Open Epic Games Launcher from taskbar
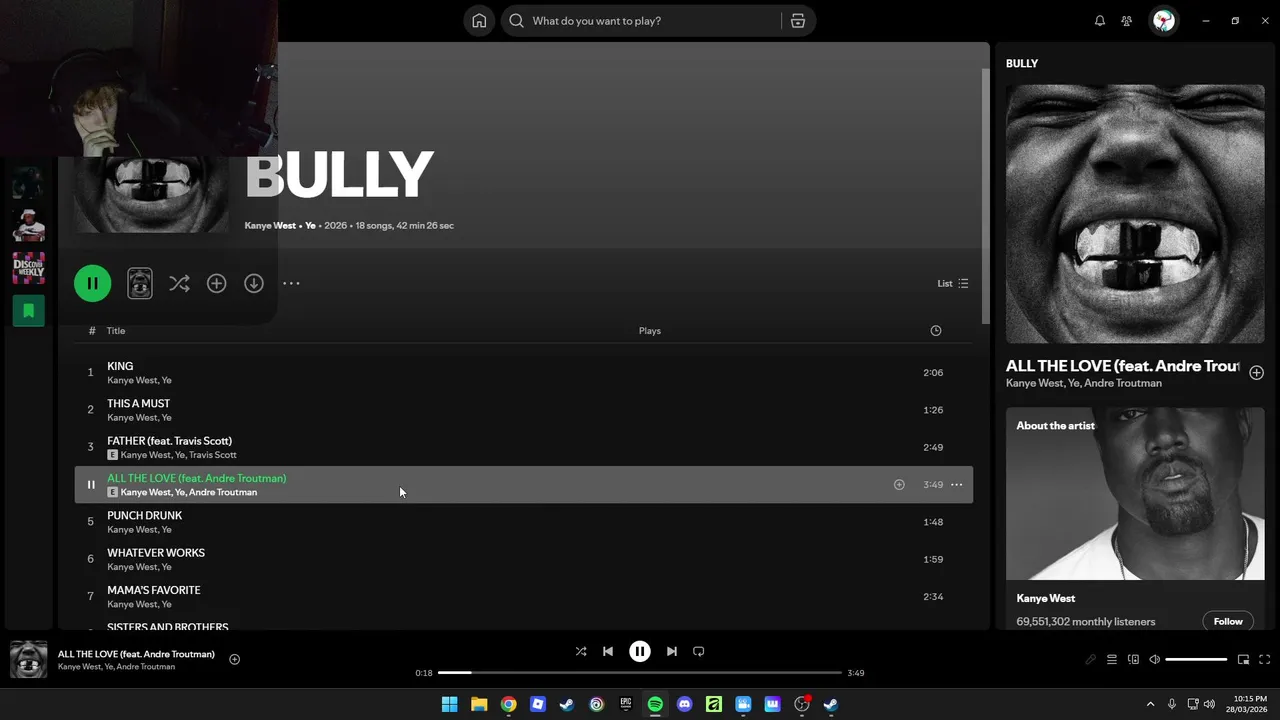Viewport: 1280px width, 720px height. (x=626, y=704)
